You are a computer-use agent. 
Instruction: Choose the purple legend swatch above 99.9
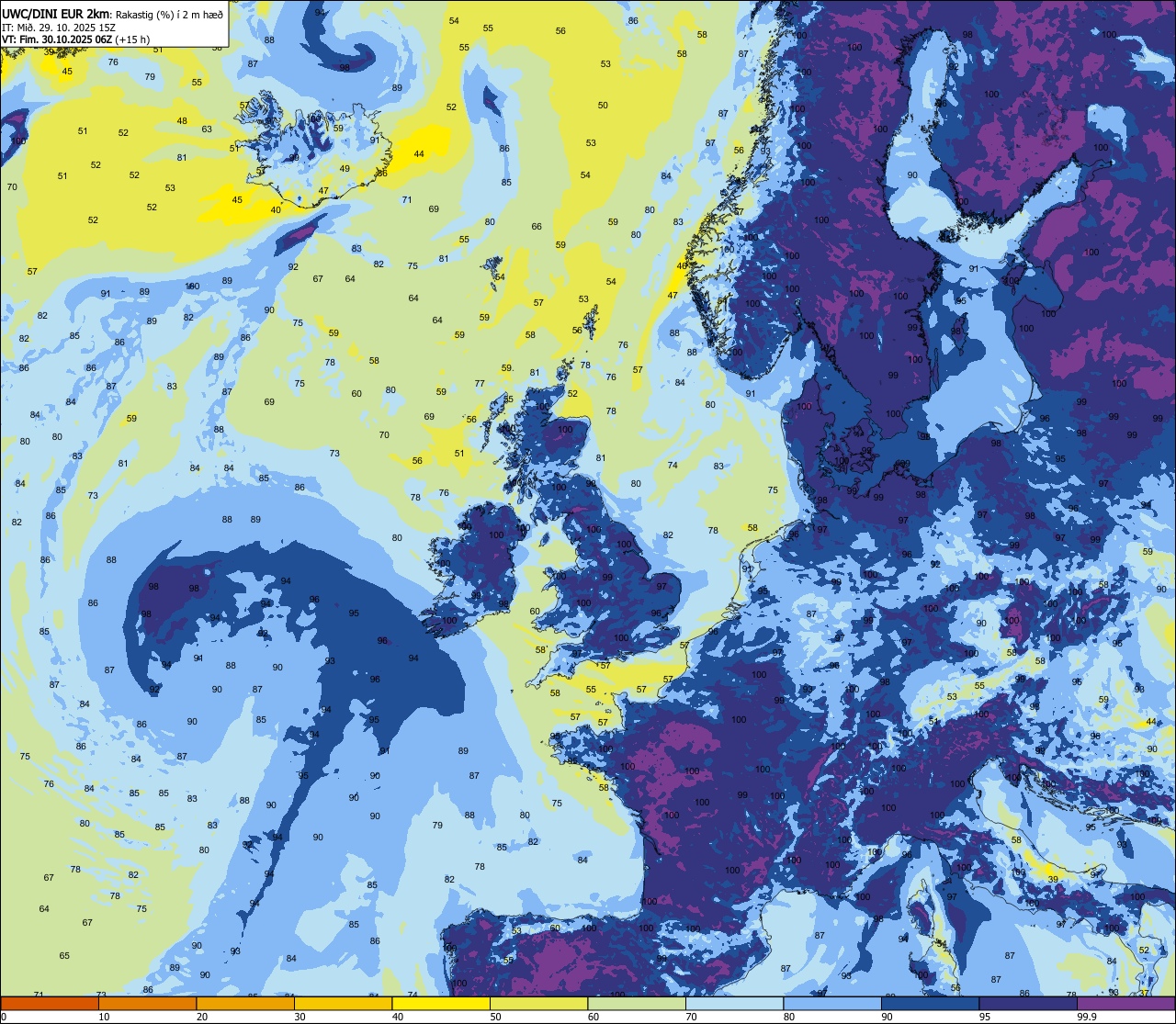point(1125,1004)
